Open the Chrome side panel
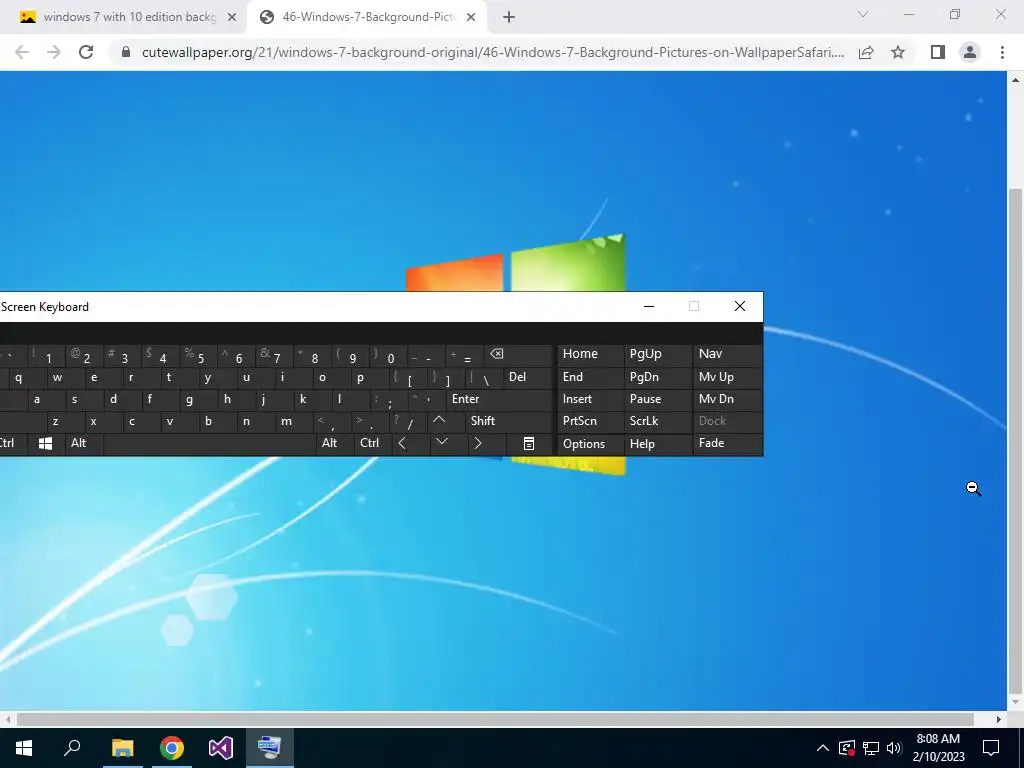 click(938, 52)
